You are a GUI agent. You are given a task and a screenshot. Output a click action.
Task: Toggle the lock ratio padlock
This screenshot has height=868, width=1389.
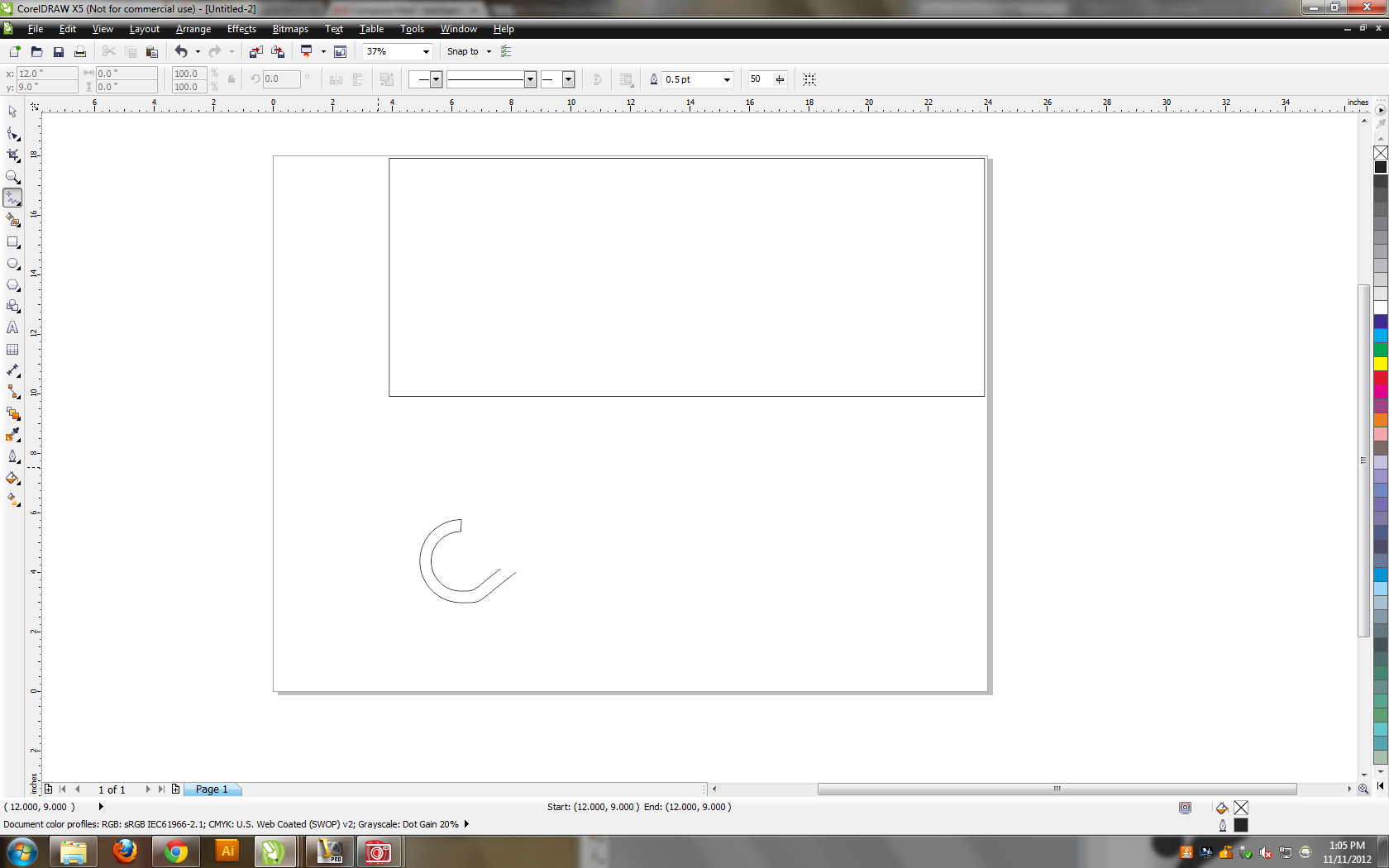[231, 79]
